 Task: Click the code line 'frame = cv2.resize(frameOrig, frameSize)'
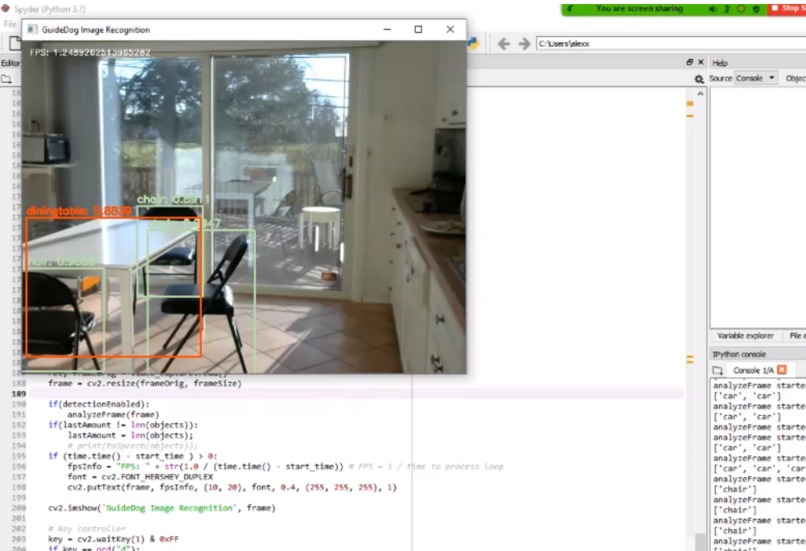145,383
